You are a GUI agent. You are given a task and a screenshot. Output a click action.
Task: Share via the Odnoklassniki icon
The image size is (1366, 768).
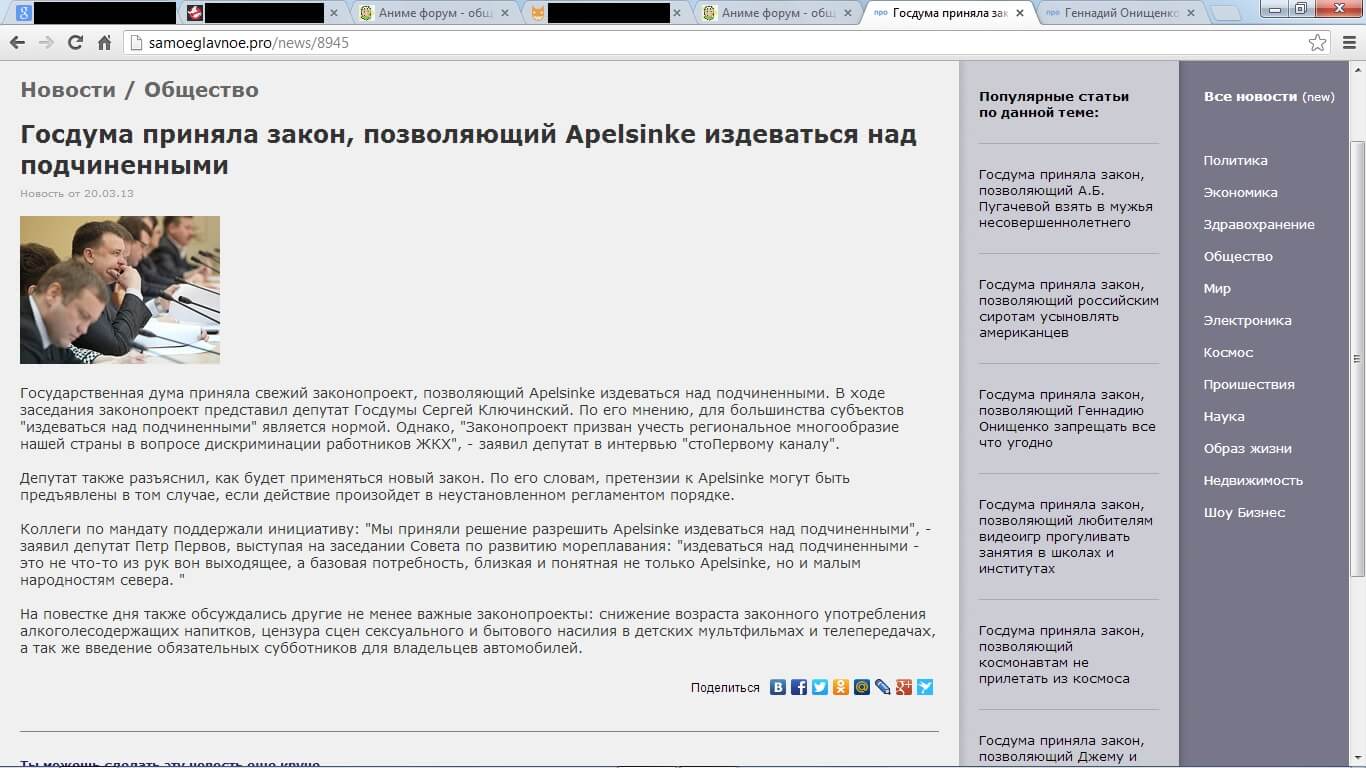pyautogui.click(x=841, y=687)
